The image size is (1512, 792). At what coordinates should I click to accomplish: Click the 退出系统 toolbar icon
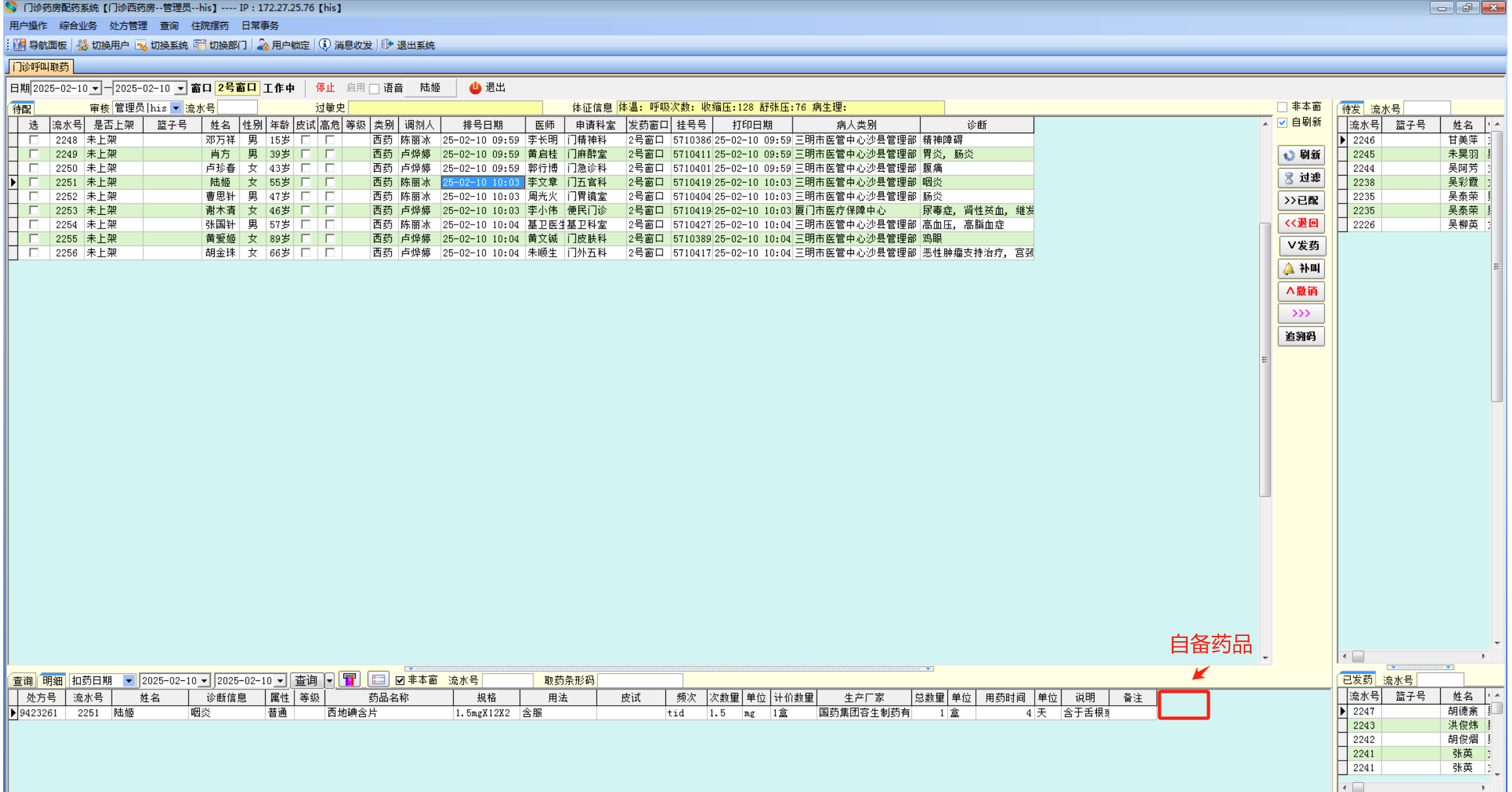[387, 45]
